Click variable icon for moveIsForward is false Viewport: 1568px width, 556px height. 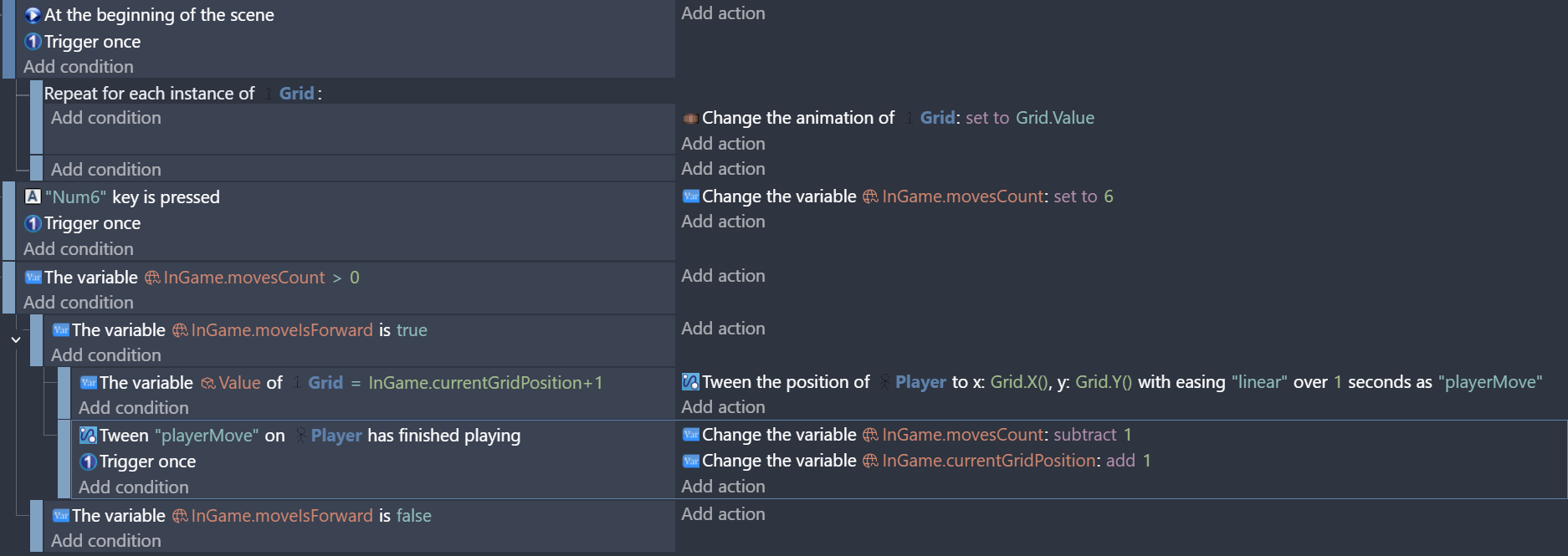click(x=60, y=516)
